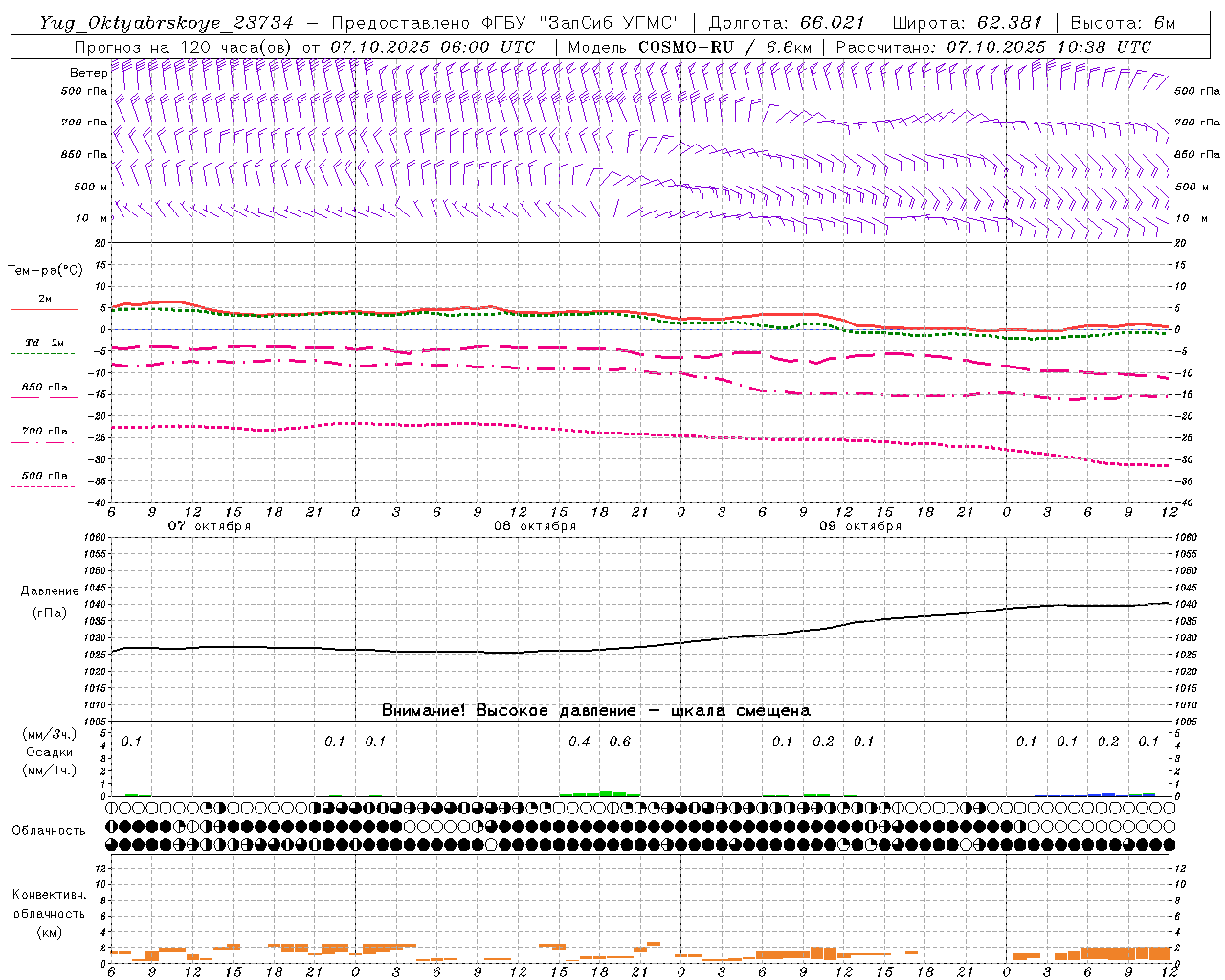This screenshot has width=1225, height=980.
Task: Click the 07 октября date label
Action: (x=210, y=525)
